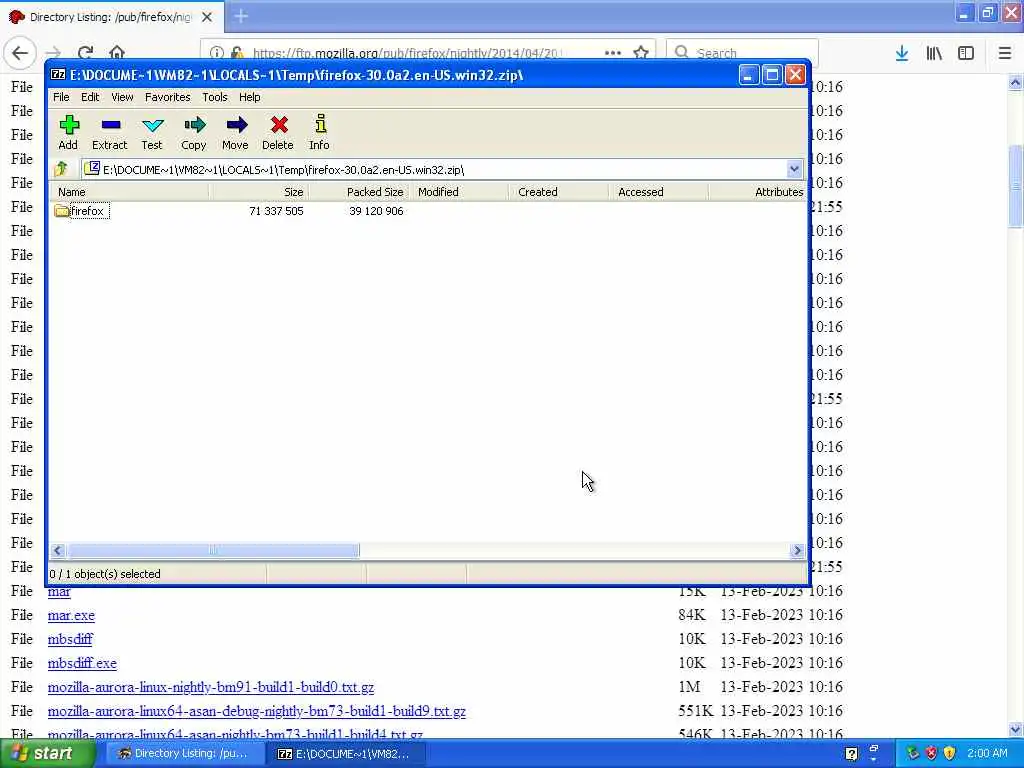Open the View menu in 7-Zip
The height and width of the screenshot is (768, 1024).
pyautogui.click(x=122, y=97)
